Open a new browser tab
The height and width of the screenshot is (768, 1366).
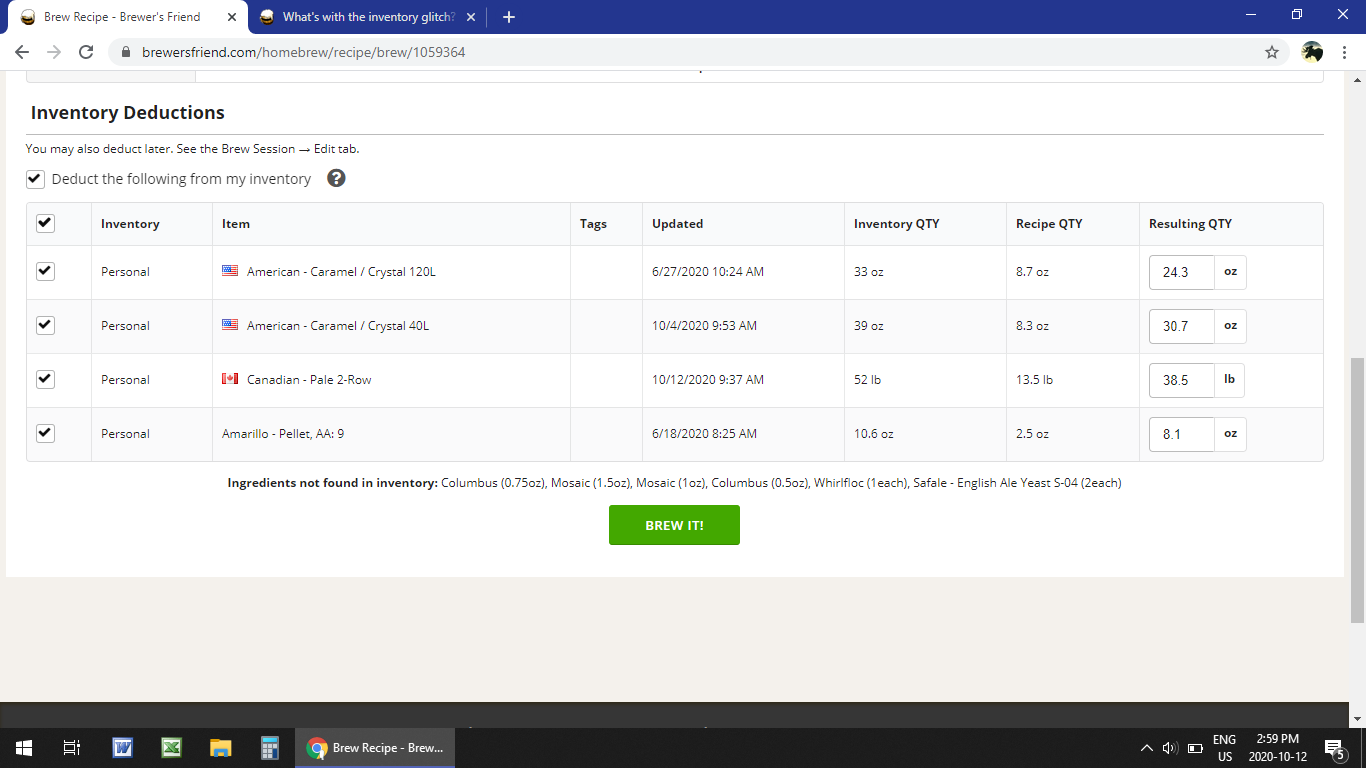[509, 17]
